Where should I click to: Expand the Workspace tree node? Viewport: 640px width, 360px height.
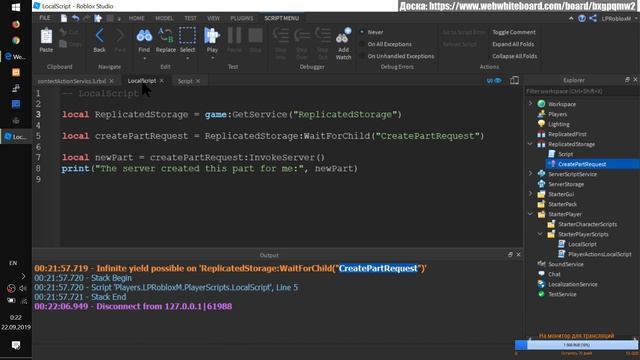[530, 104]
